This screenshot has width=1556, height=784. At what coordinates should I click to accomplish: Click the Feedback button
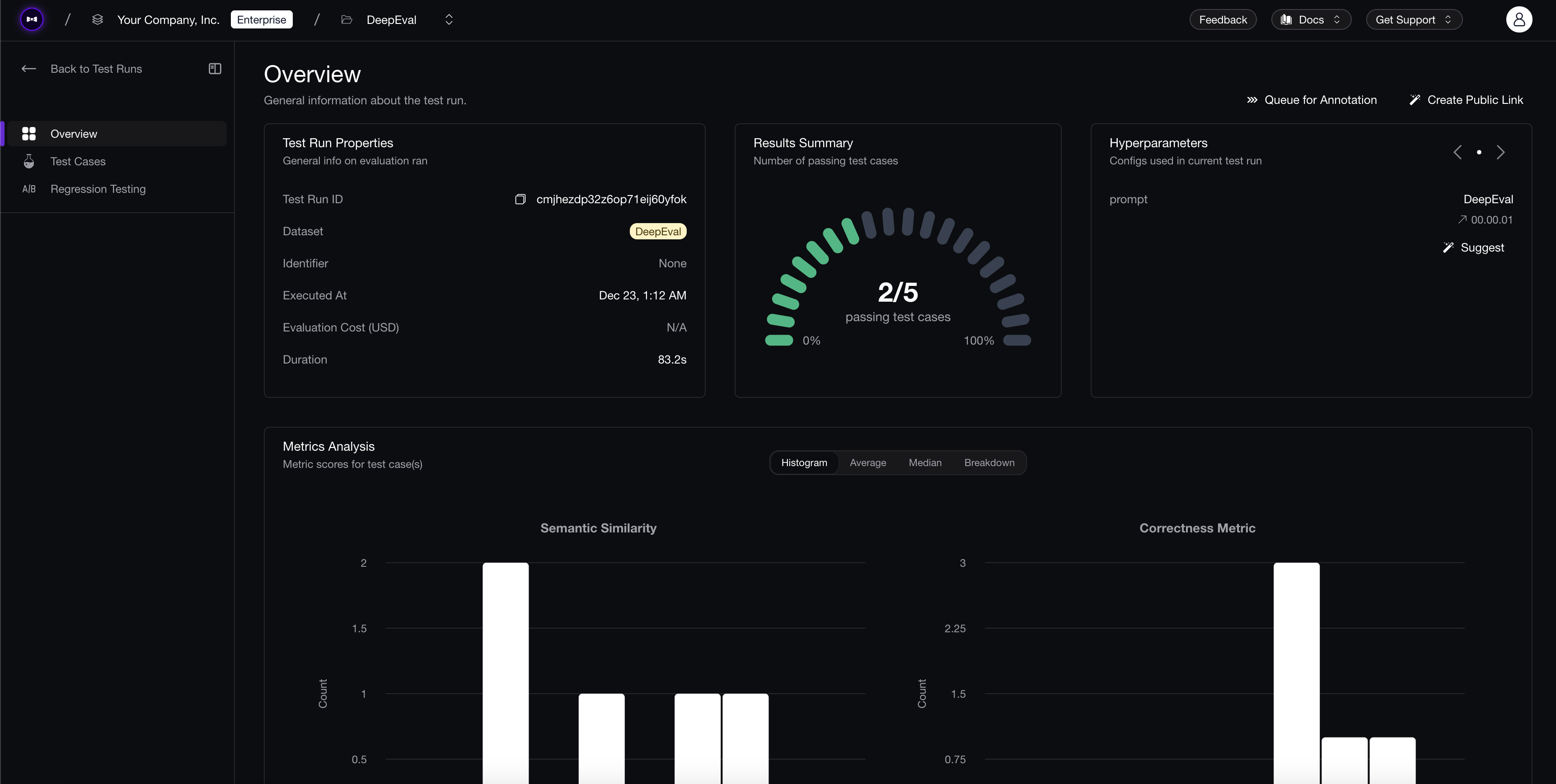click(x=1223, y=19)
